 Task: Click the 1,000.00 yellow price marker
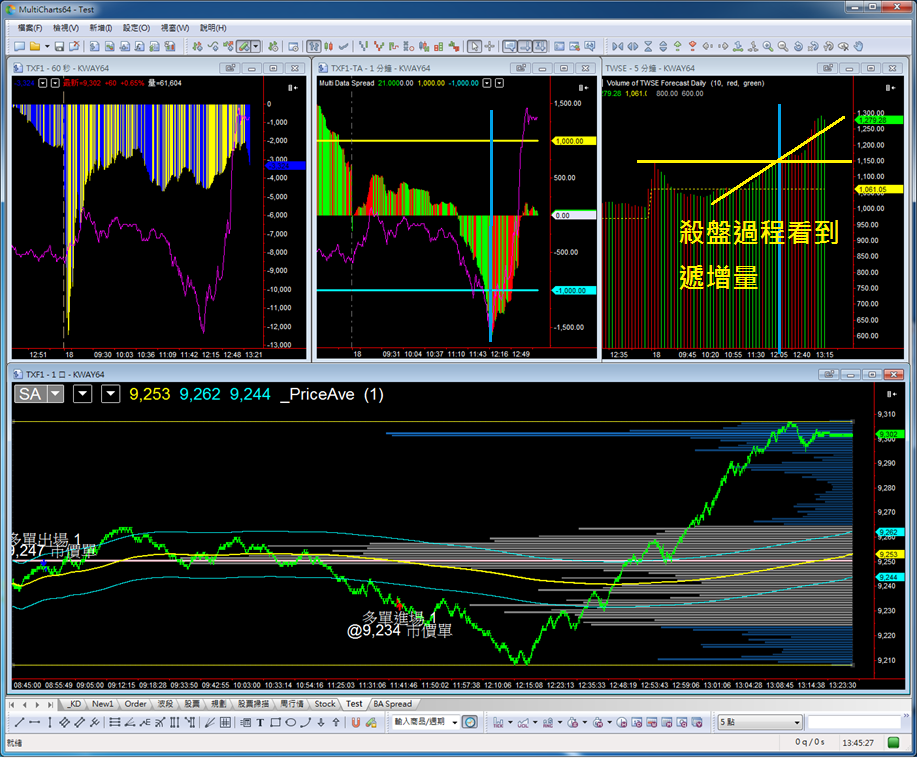(574, 141)
